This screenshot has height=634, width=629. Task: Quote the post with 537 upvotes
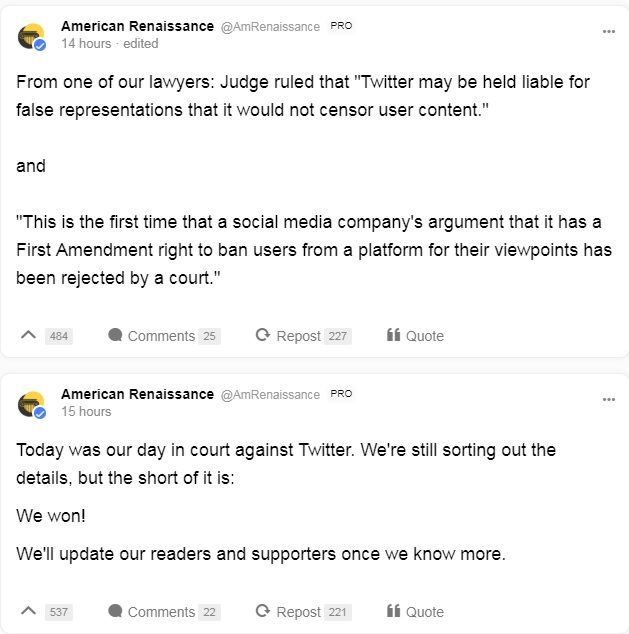pyautogui.click(x=415, y=611)
